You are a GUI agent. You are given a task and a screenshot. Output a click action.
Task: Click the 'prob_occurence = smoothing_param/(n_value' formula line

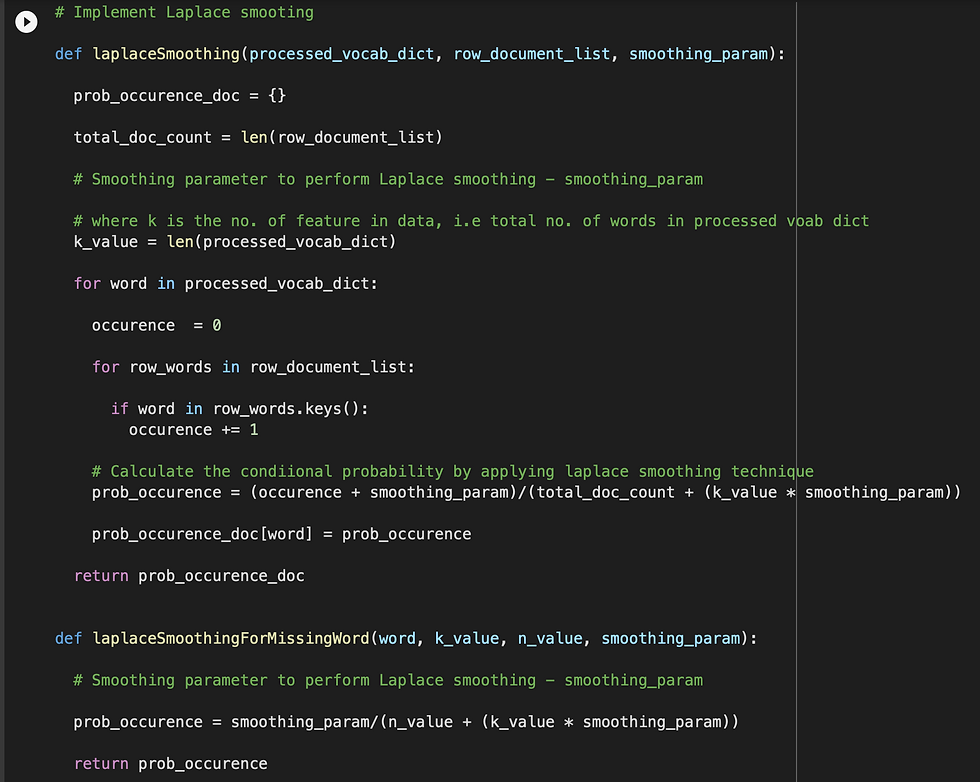click(406, 722)
